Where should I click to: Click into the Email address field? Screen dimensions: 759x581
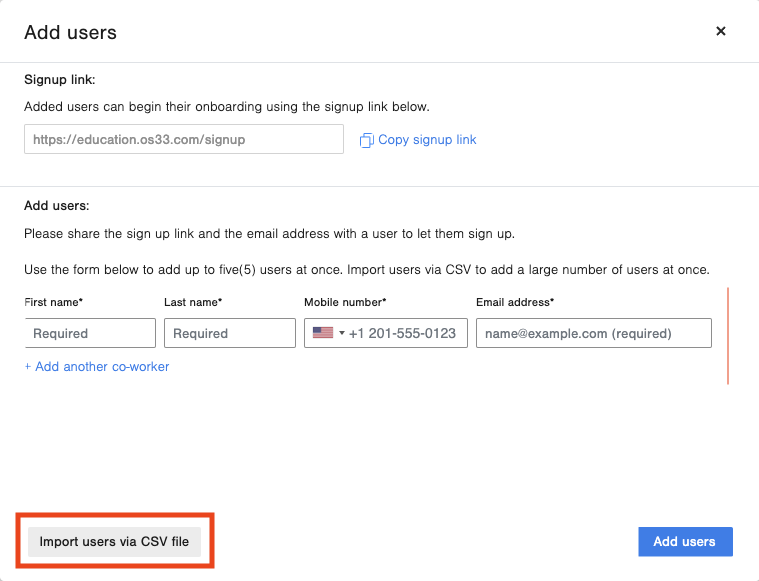[x=594, y=333]
